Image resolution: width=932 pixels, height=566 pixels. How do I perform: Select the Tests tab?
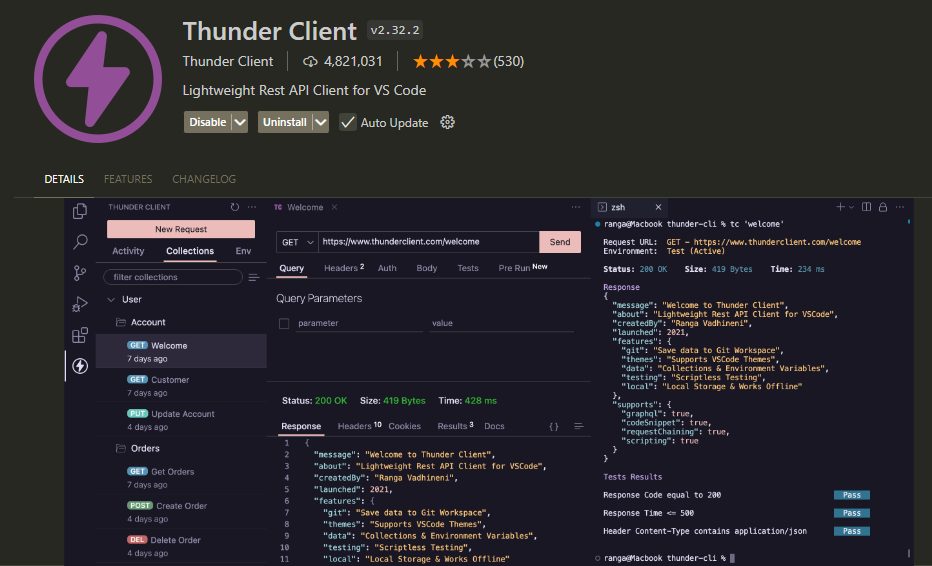468,268
